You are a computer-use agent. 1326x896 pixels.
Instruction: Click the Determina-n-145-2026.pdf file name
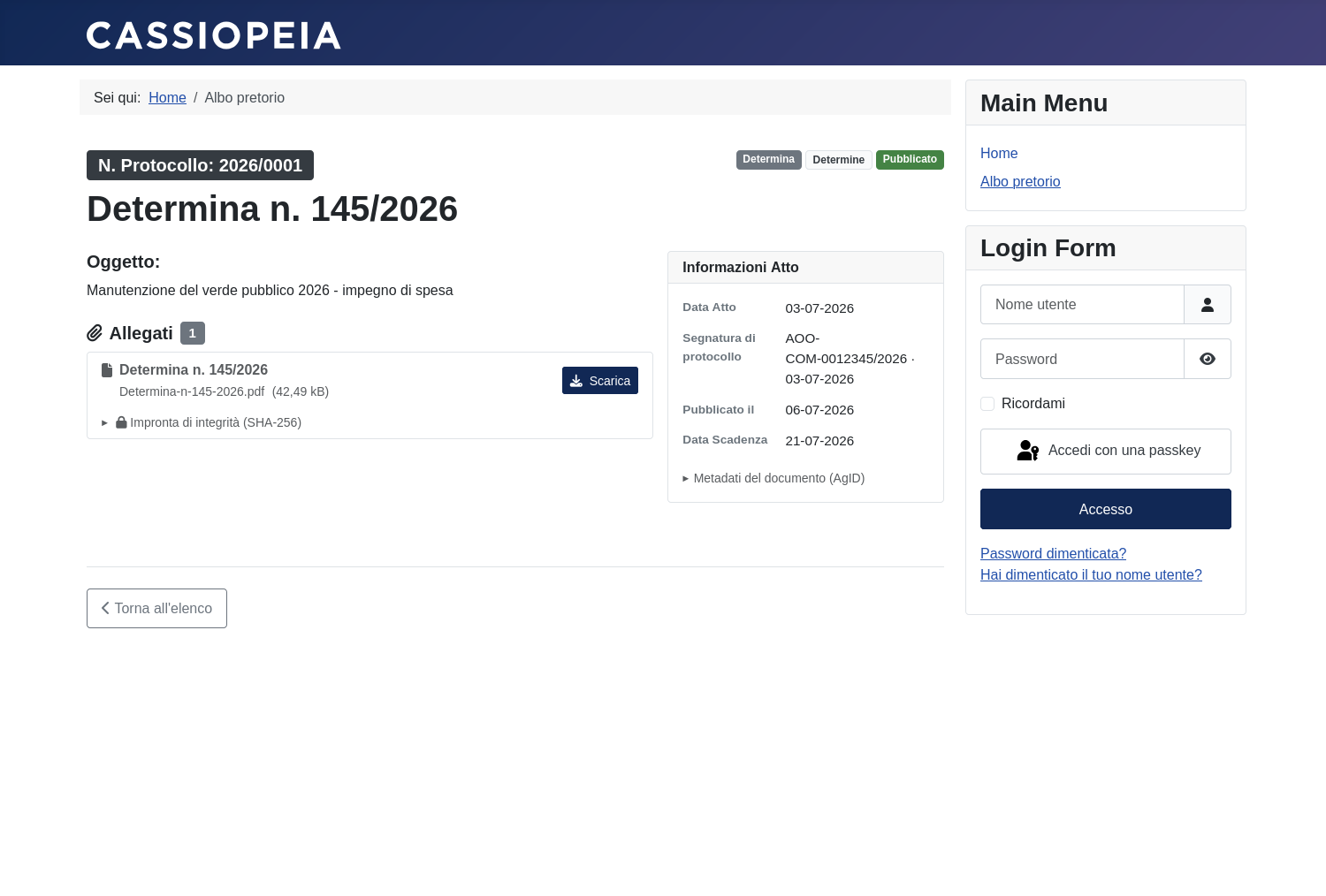pos(192,391)
